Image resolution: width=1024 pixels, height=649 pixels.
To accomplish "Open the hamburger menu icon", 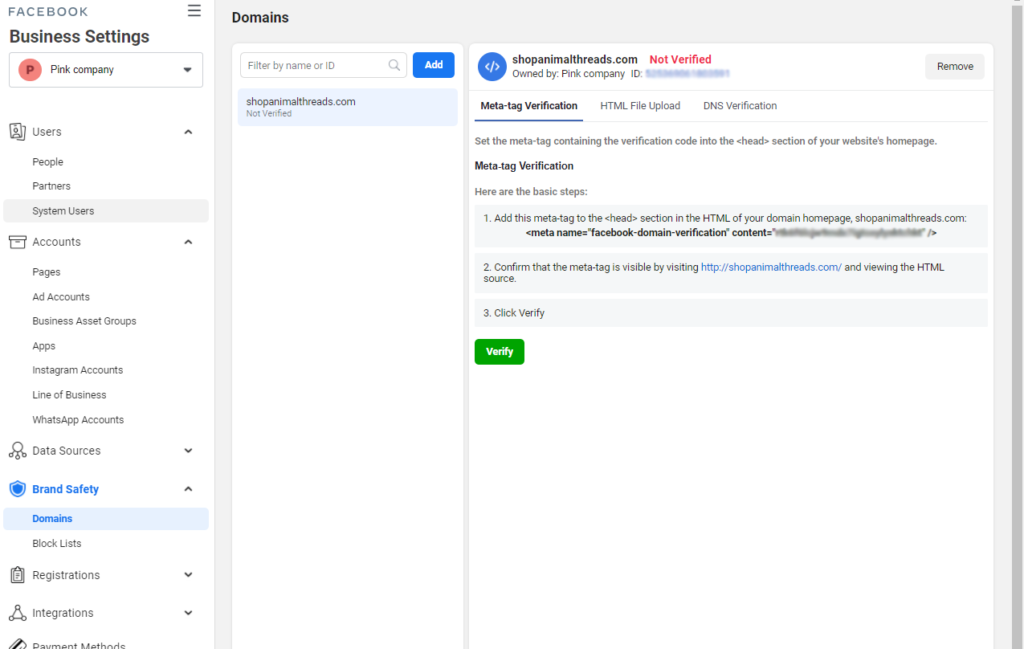I will (x=194, y=10).
